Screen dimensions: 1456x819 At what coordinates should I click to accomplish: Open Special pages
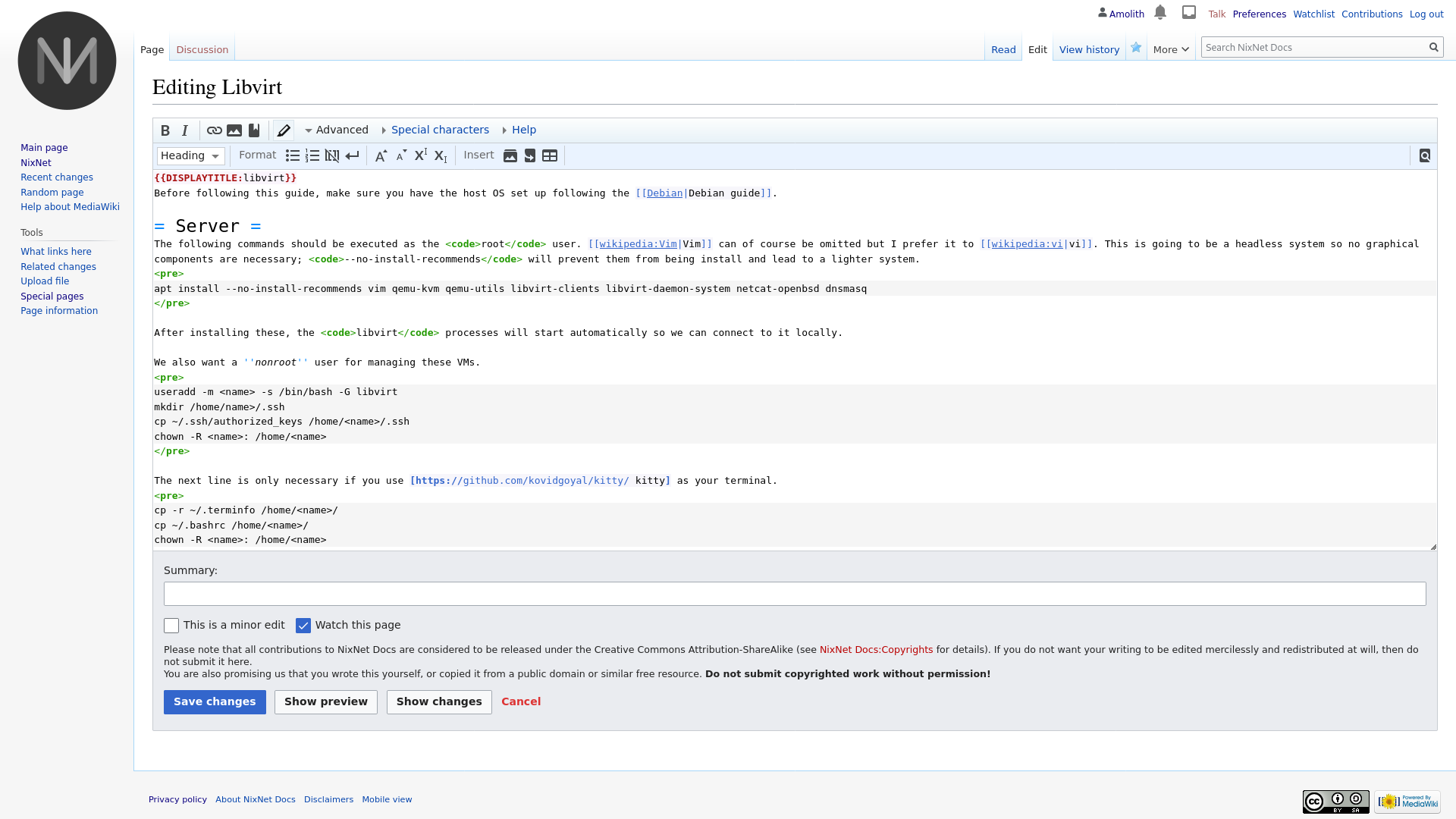pos(52,297)
